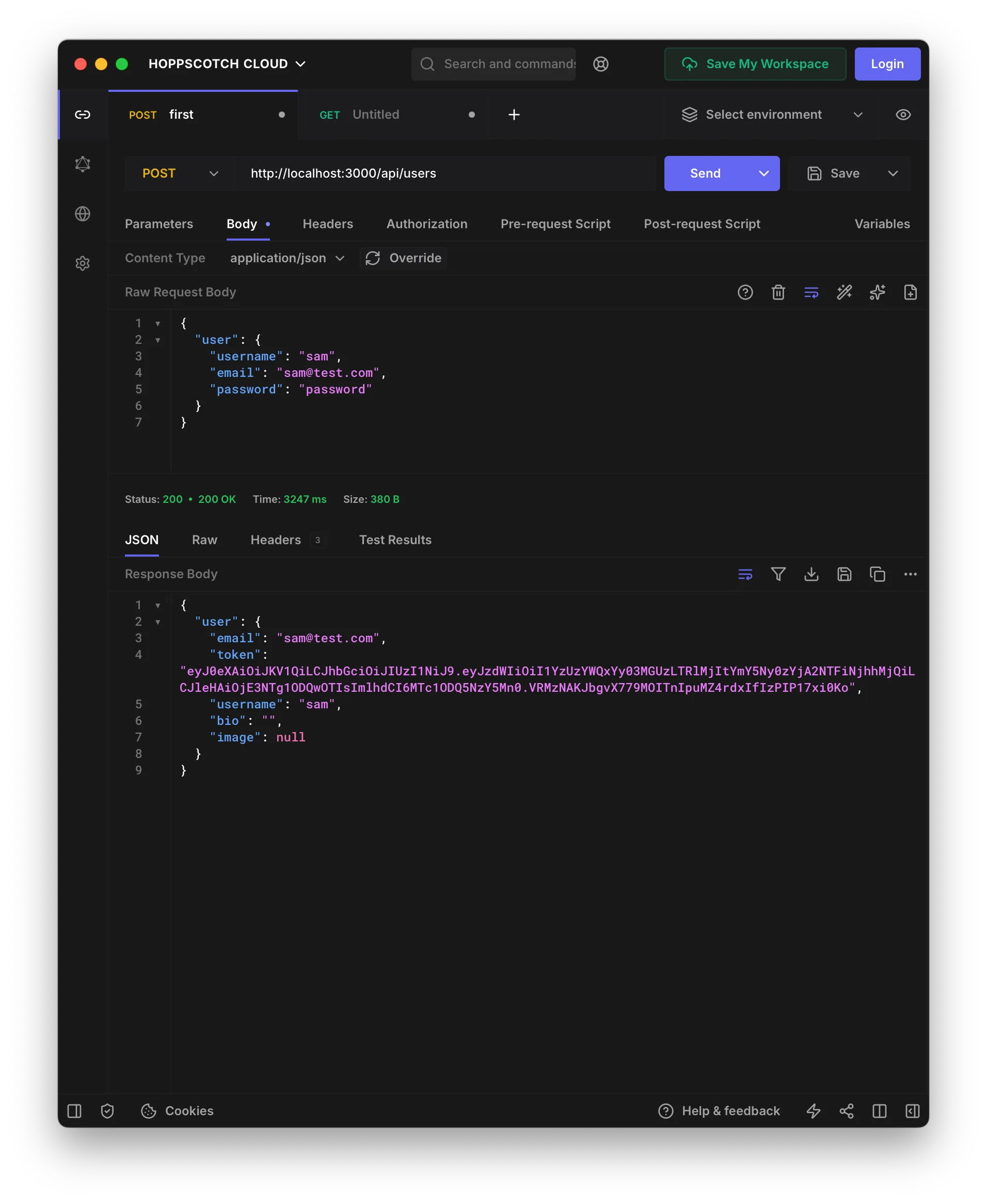Toggle Override for Content Type
The height and width of the screenshot is (1204, 987).
click(x=403, y=258)
